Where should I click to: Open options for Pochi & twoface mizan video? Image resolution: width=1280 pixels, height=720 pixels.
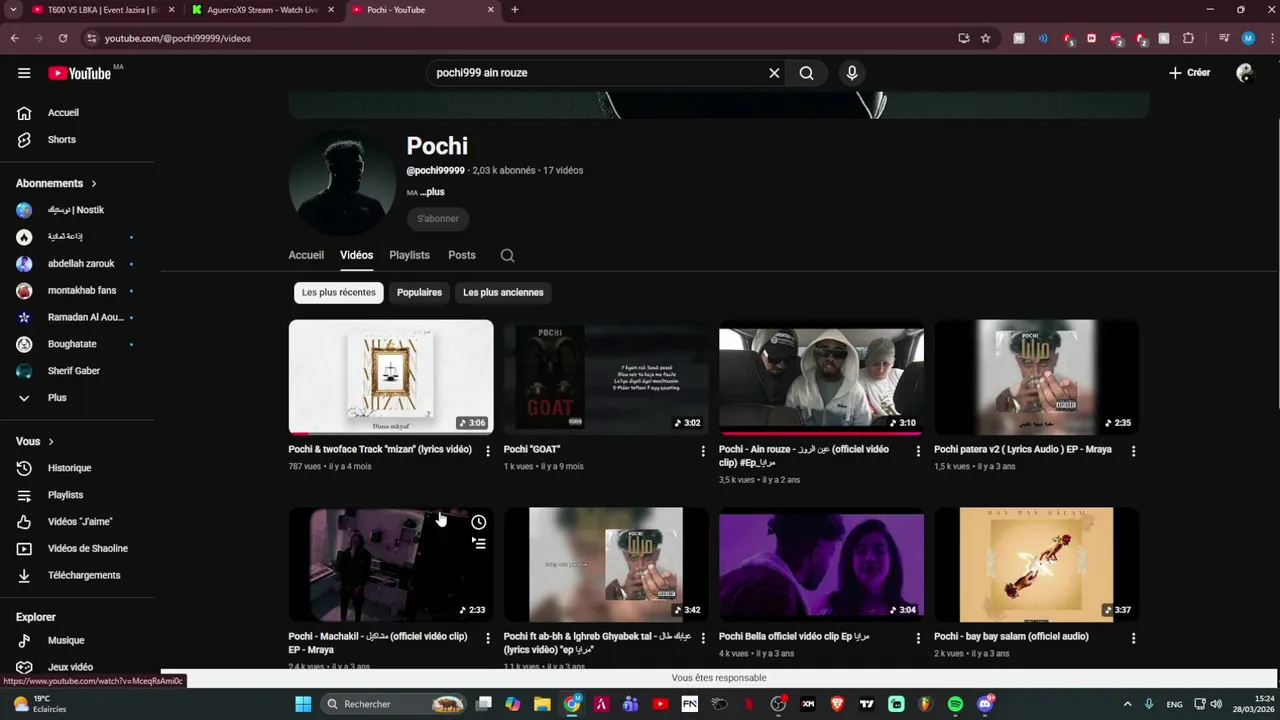tap(488, 451)
